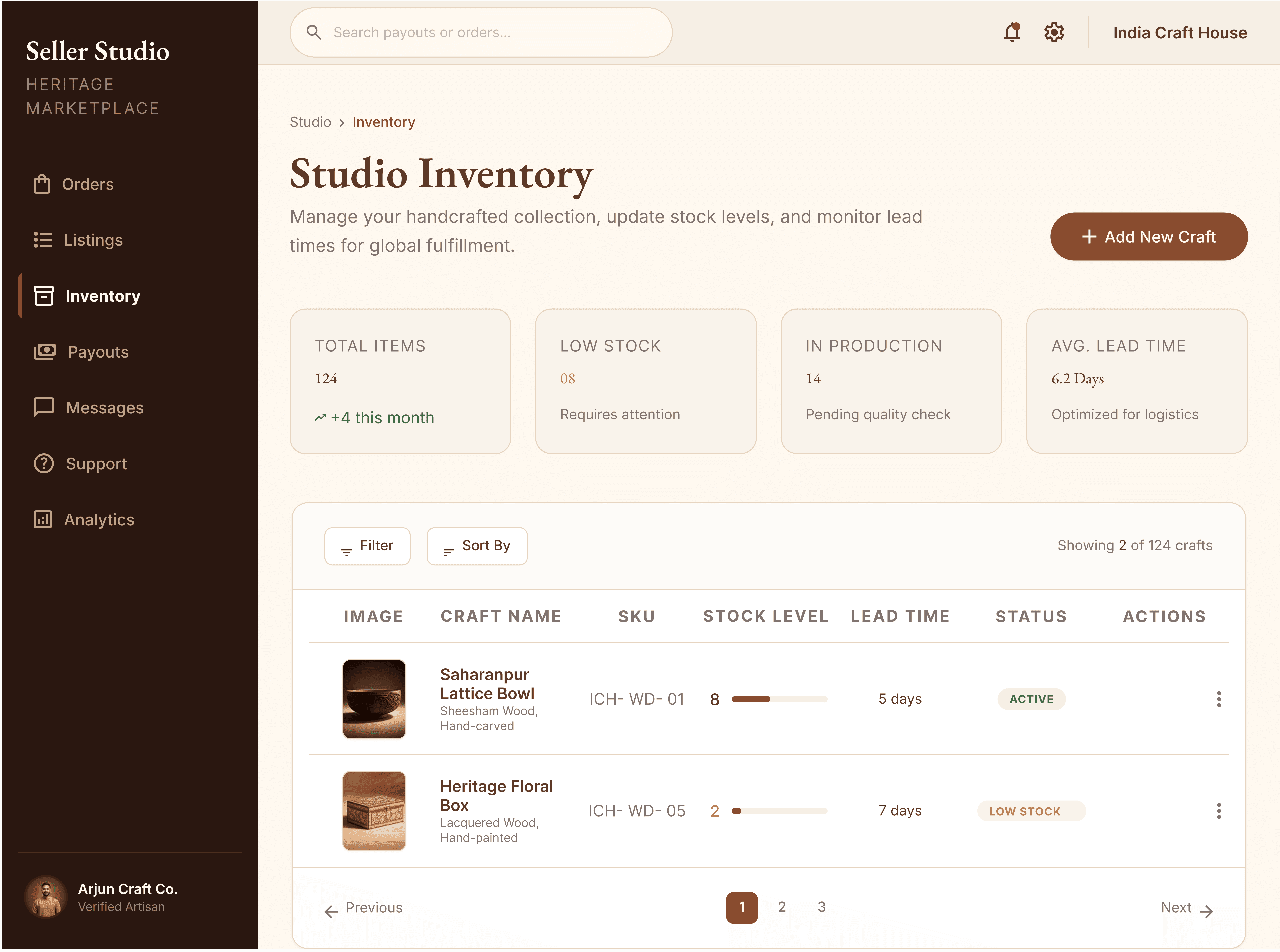This screenshot has width=1280, height=952.
Task: Click the Arjun Craft Co. profile name
Action: point(128,889)
